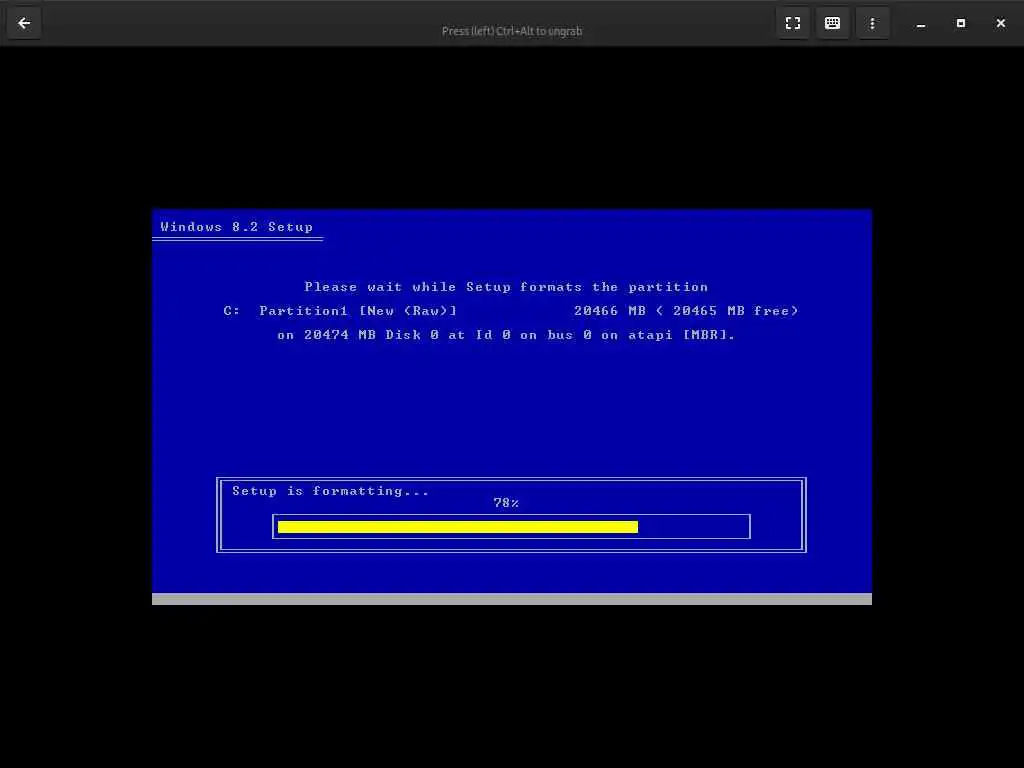Click 'Please wait while Setup formats' line

coord(506,287)
